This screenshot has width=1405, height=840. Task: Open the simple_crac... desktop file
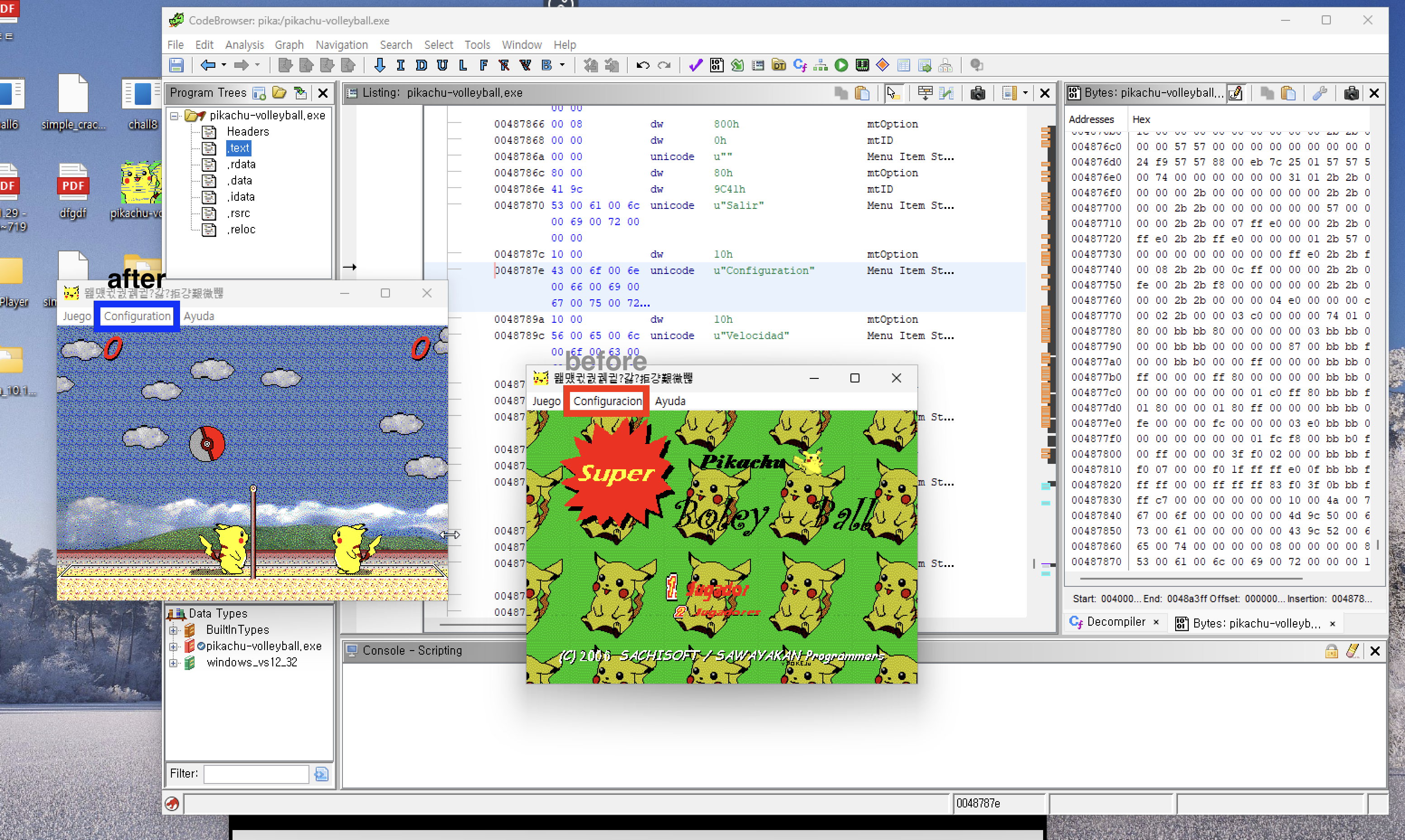tap(73, 103)
